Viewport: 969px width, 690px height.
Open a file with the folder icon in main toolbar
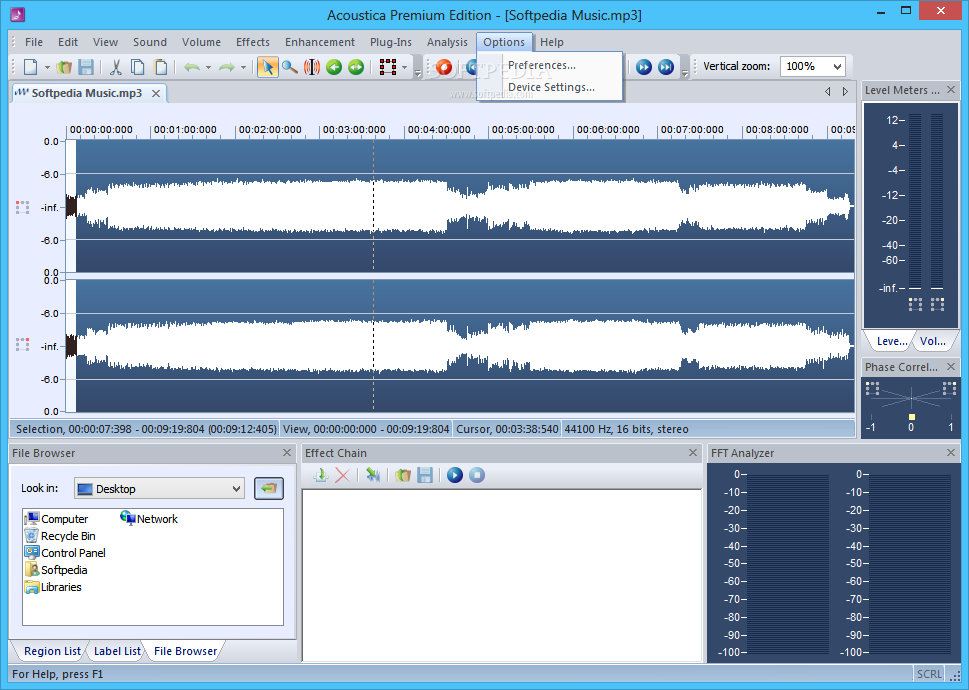[64, 67]
